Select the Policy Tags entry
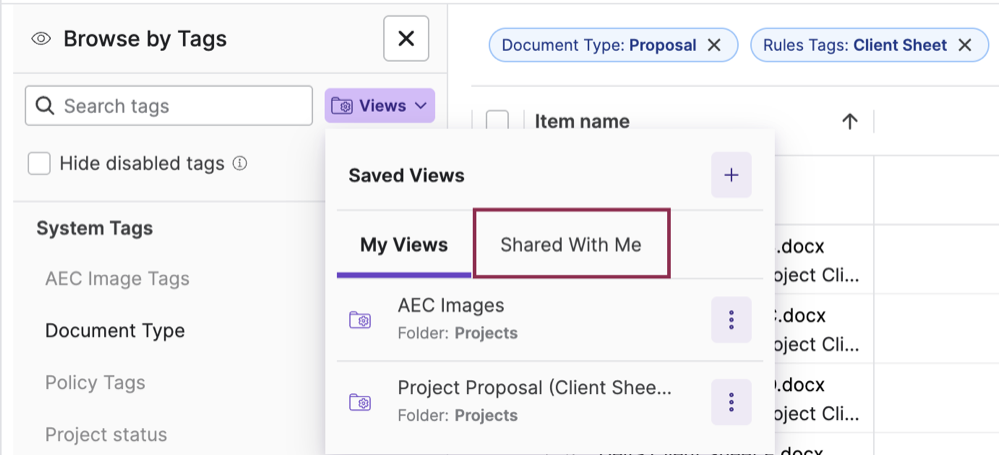This screenshot has height=455, width=999. point(95,383)
